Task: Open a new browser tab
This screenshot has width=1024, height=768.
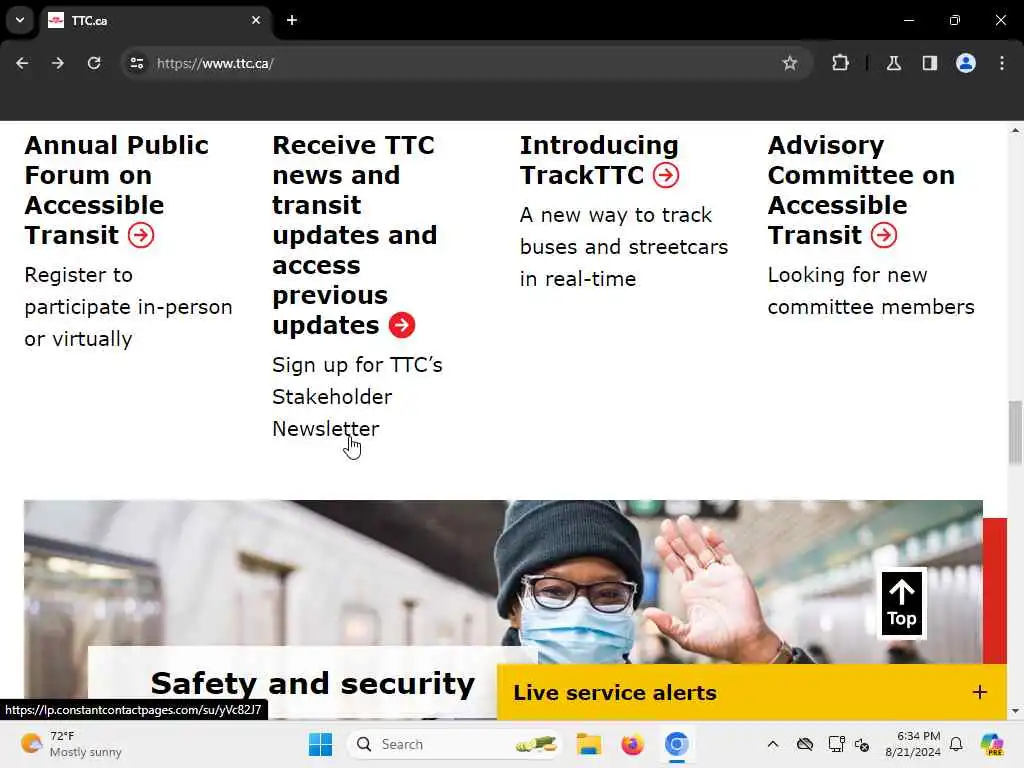Action: [292, 20]
